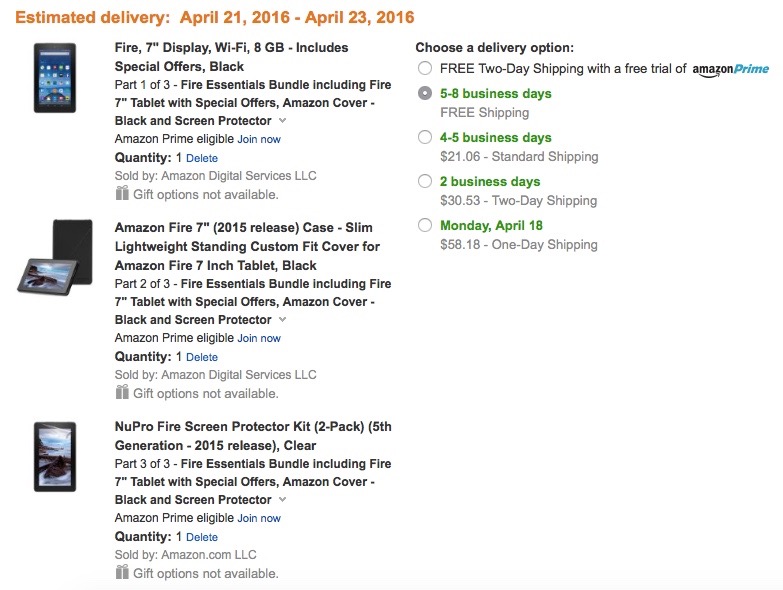Click Join now under the Fire tablet
The image size is (783, 590).
point(259,139)
